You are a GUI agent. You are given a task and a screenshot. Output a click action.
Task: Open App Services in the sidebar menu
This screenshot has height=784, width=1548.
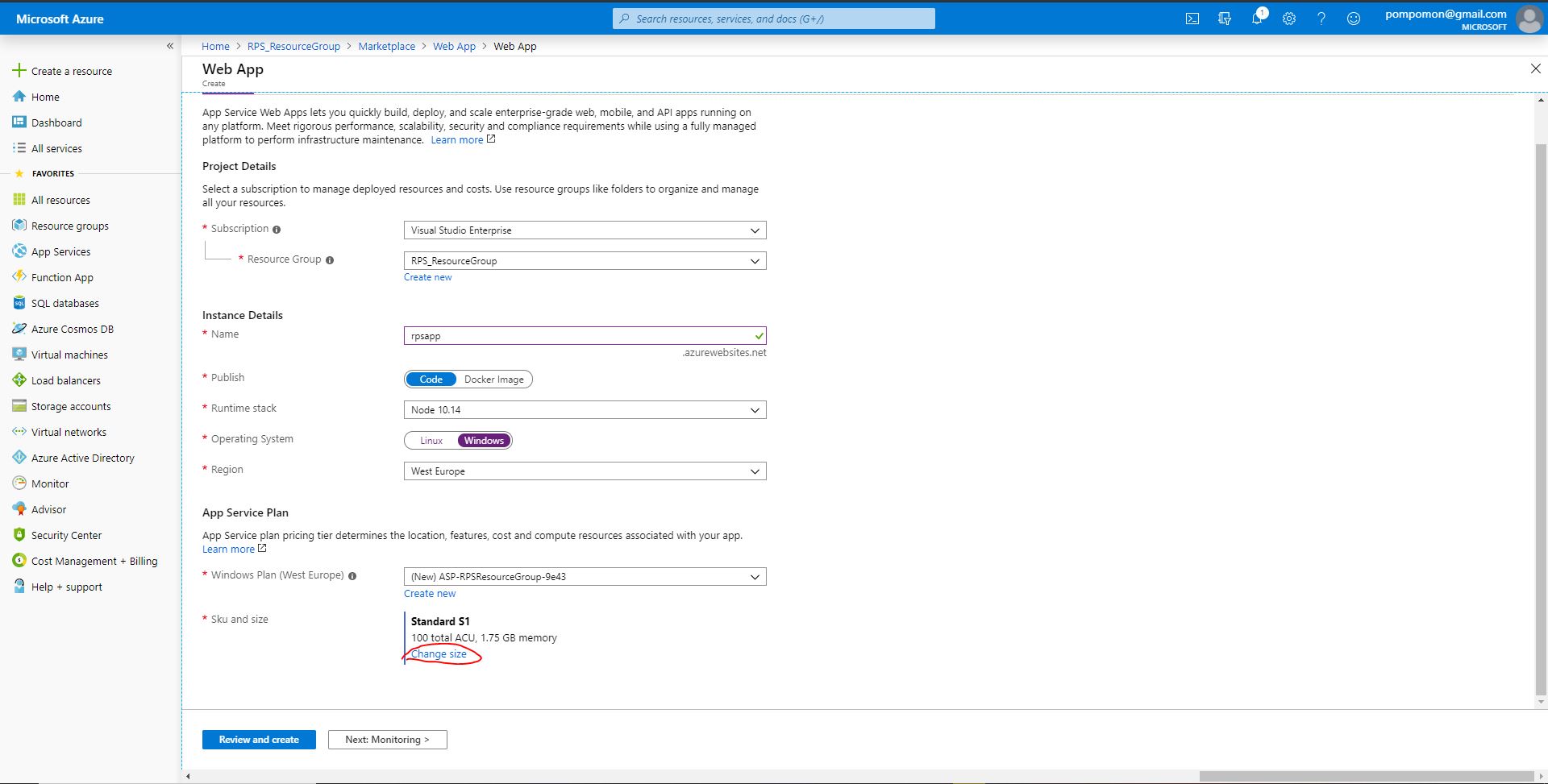click(61, 251)
